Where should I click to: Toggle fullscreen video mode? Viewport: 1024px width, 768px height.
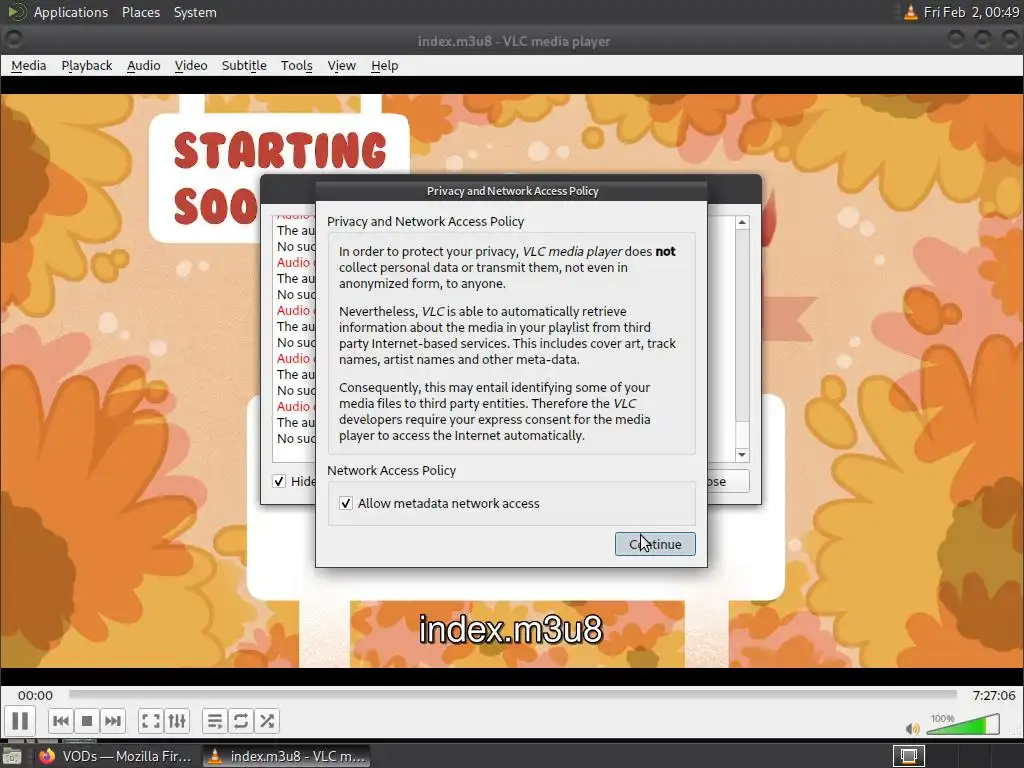point(151,721)
